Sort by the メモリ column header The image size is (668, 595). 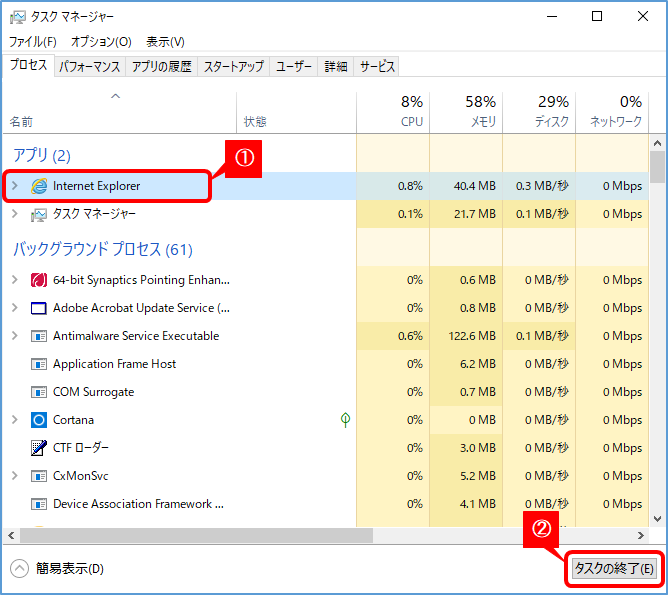[x=466, y=113]
